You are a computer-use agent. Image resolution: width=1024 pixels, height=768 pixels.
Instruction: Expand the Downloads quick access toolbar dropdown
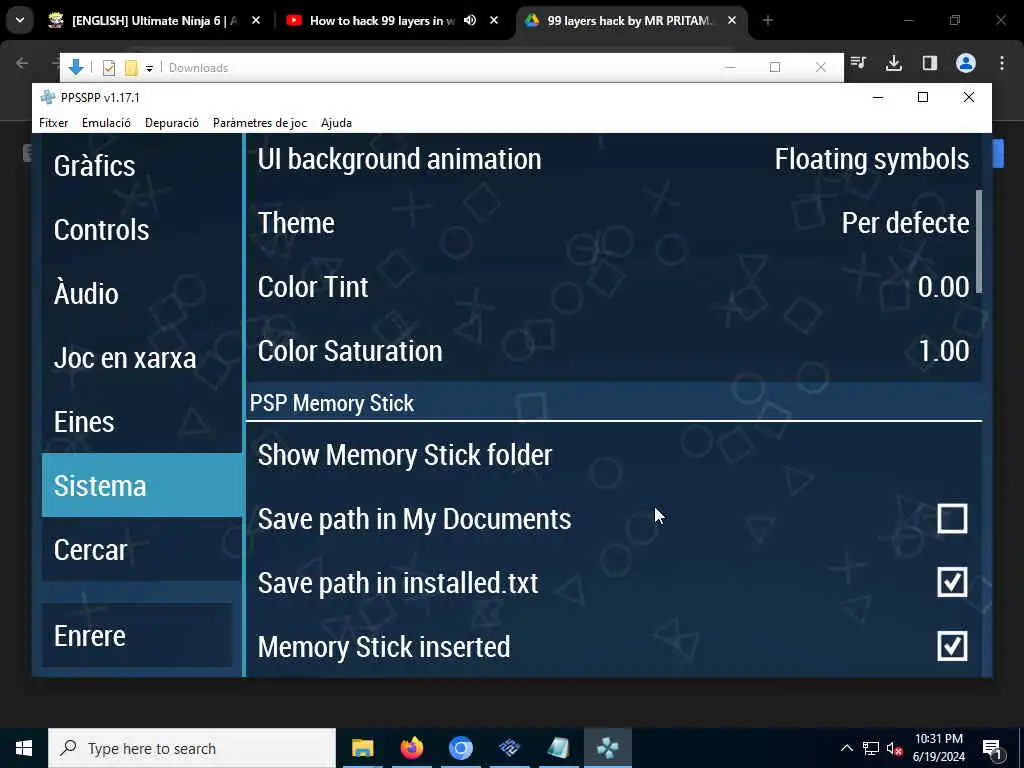[149, 68]
